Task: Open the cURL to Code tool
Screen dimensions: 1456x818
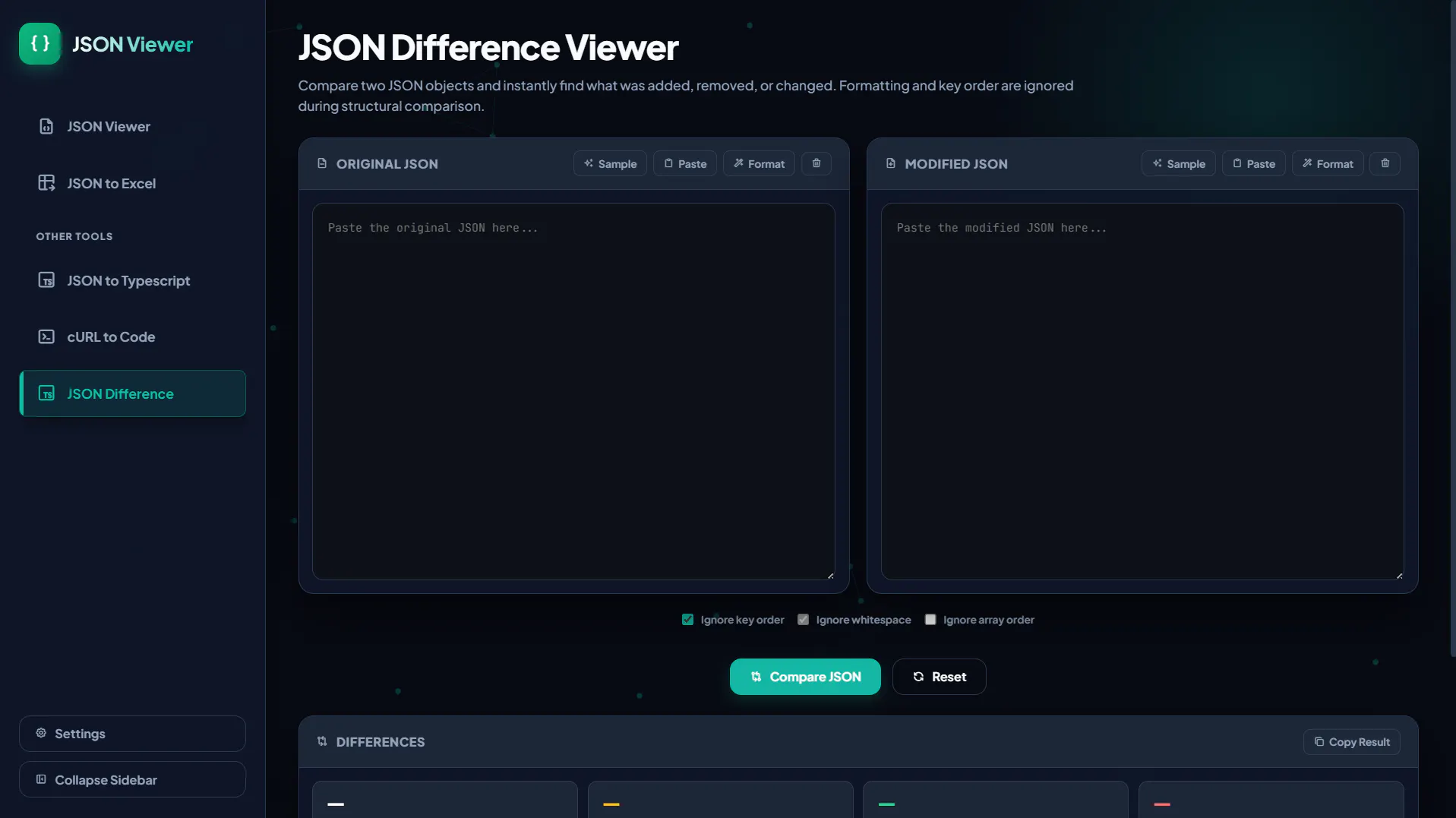Action: tap(132, 336)
